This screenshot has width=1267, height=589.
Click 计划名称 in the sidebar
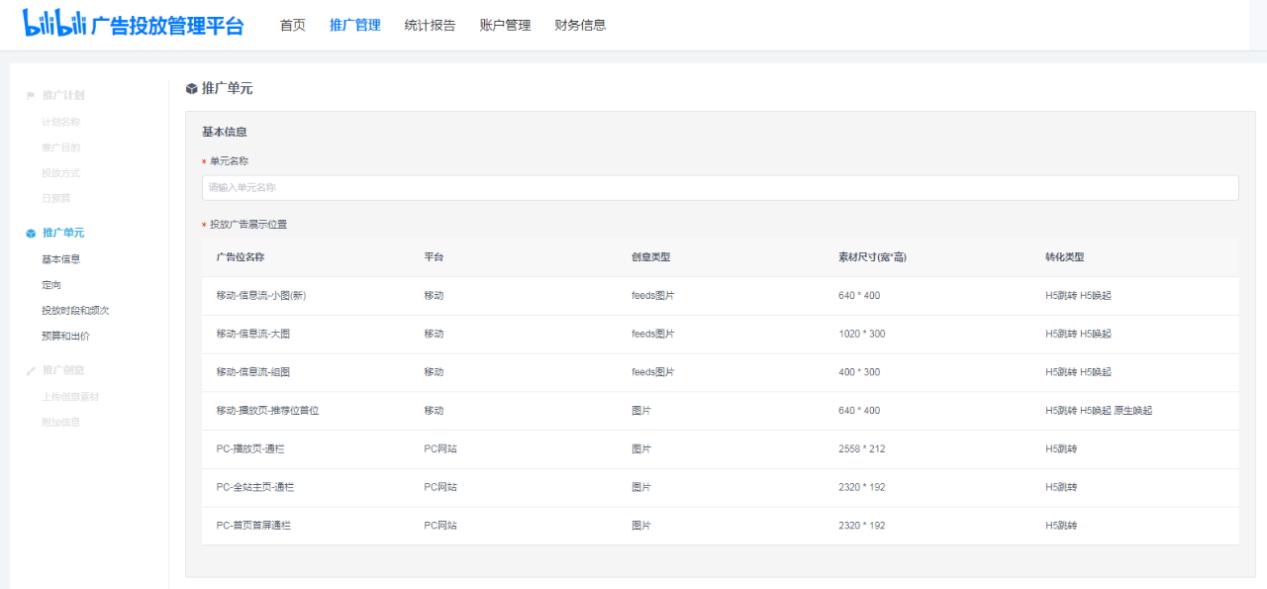[x=60, y=122]
